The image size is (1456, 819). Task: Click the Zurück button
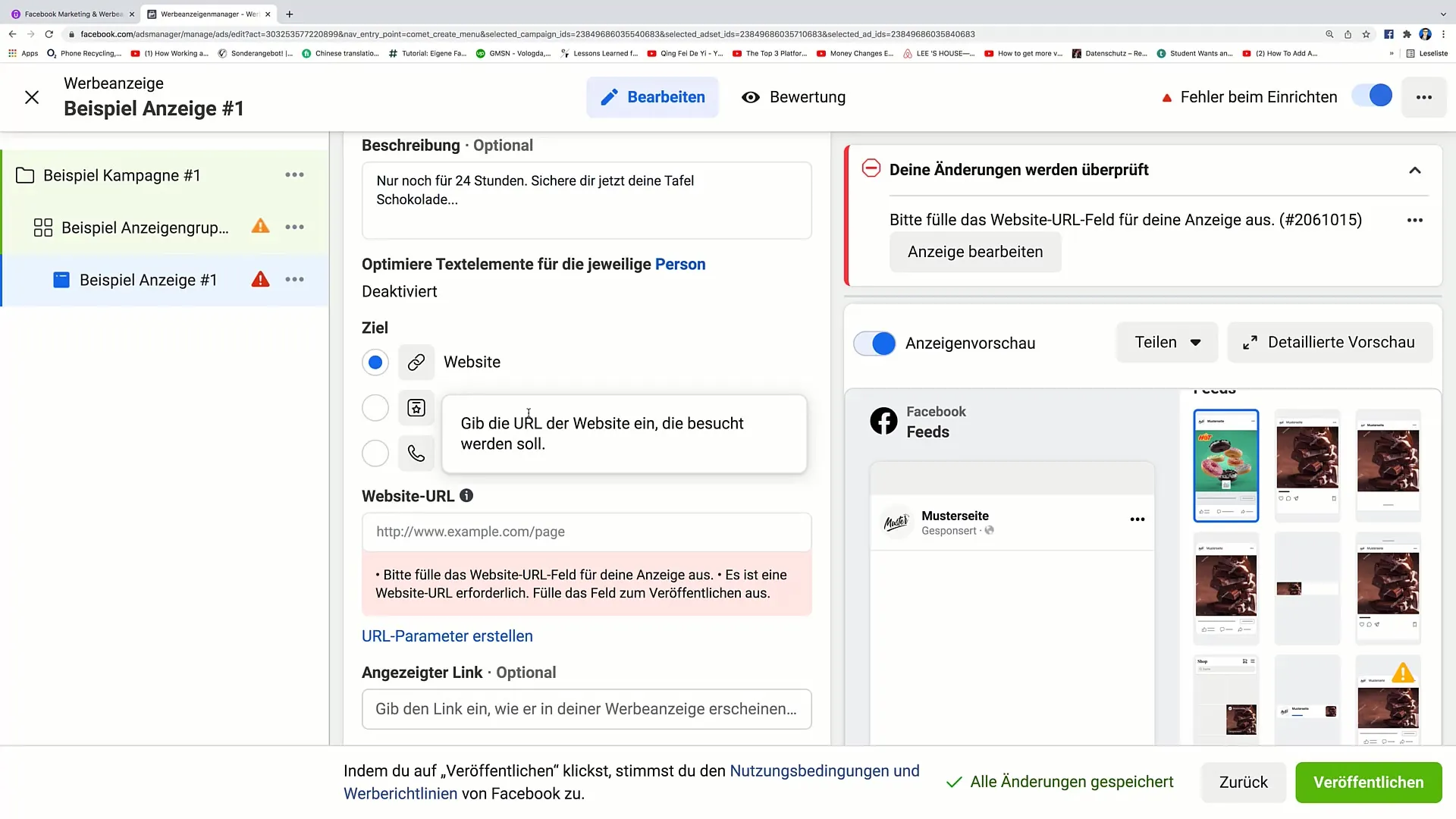[1244, 783]
